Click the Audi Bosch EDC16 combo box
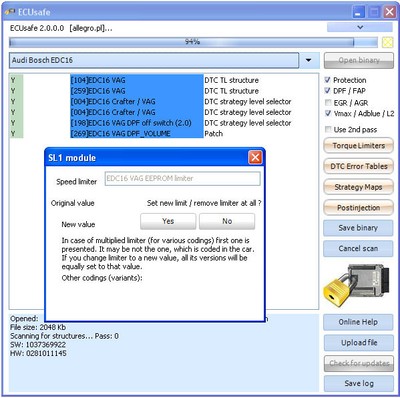The width and height of the screenshot is (400, 398). (x=154, y=60)
